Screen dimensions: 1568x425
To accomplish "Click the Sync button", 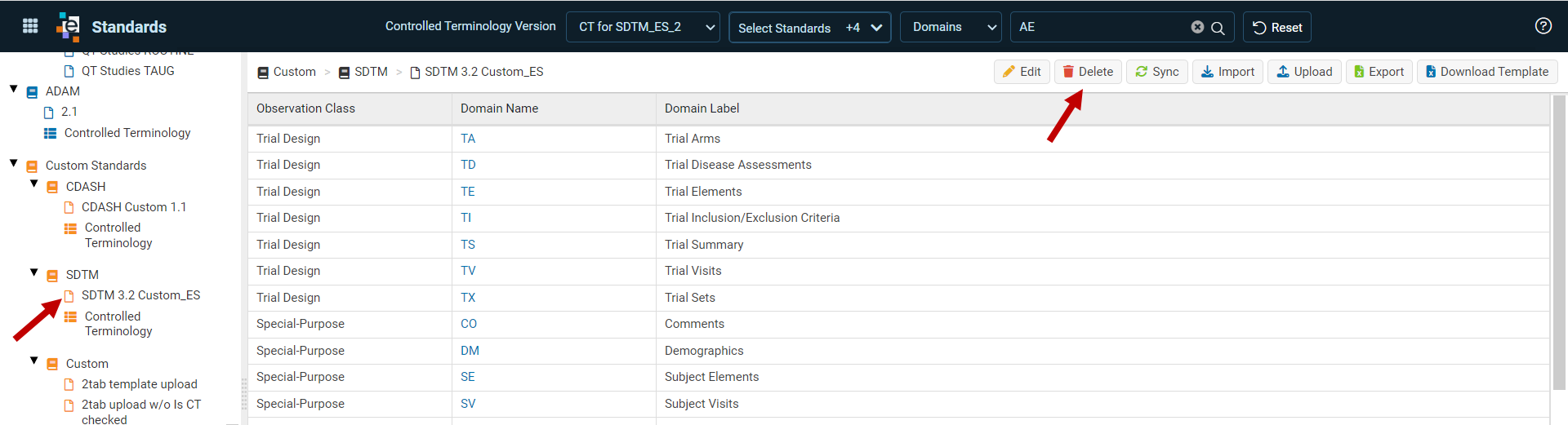I will point(1157,72).
